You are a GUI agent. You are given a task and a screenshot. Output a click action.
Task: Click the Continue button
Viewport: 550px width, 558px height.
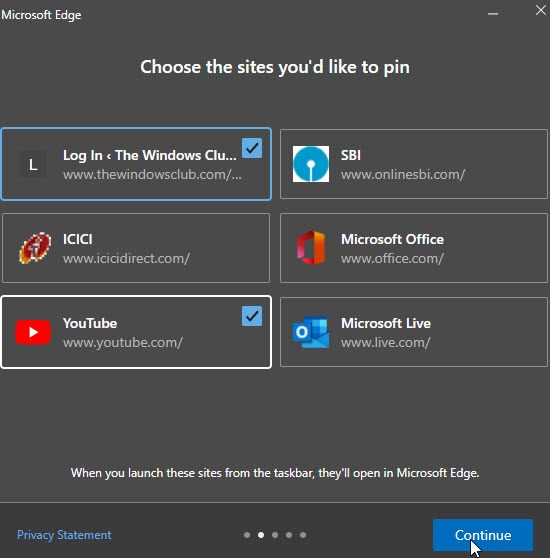[483, 535]
